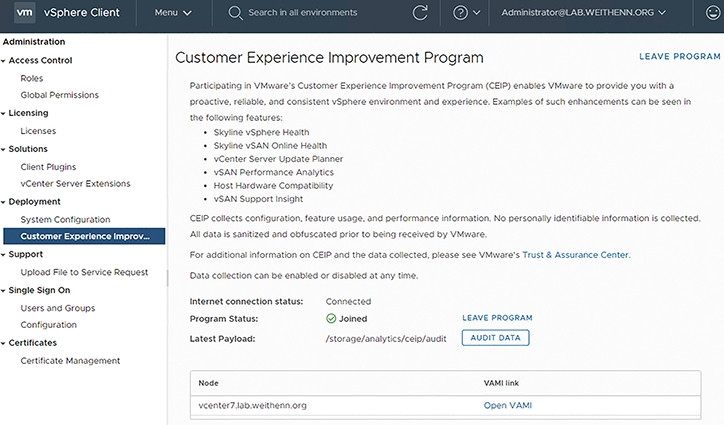
Task: Click the VAMI link column header
Action: point(501,383)
